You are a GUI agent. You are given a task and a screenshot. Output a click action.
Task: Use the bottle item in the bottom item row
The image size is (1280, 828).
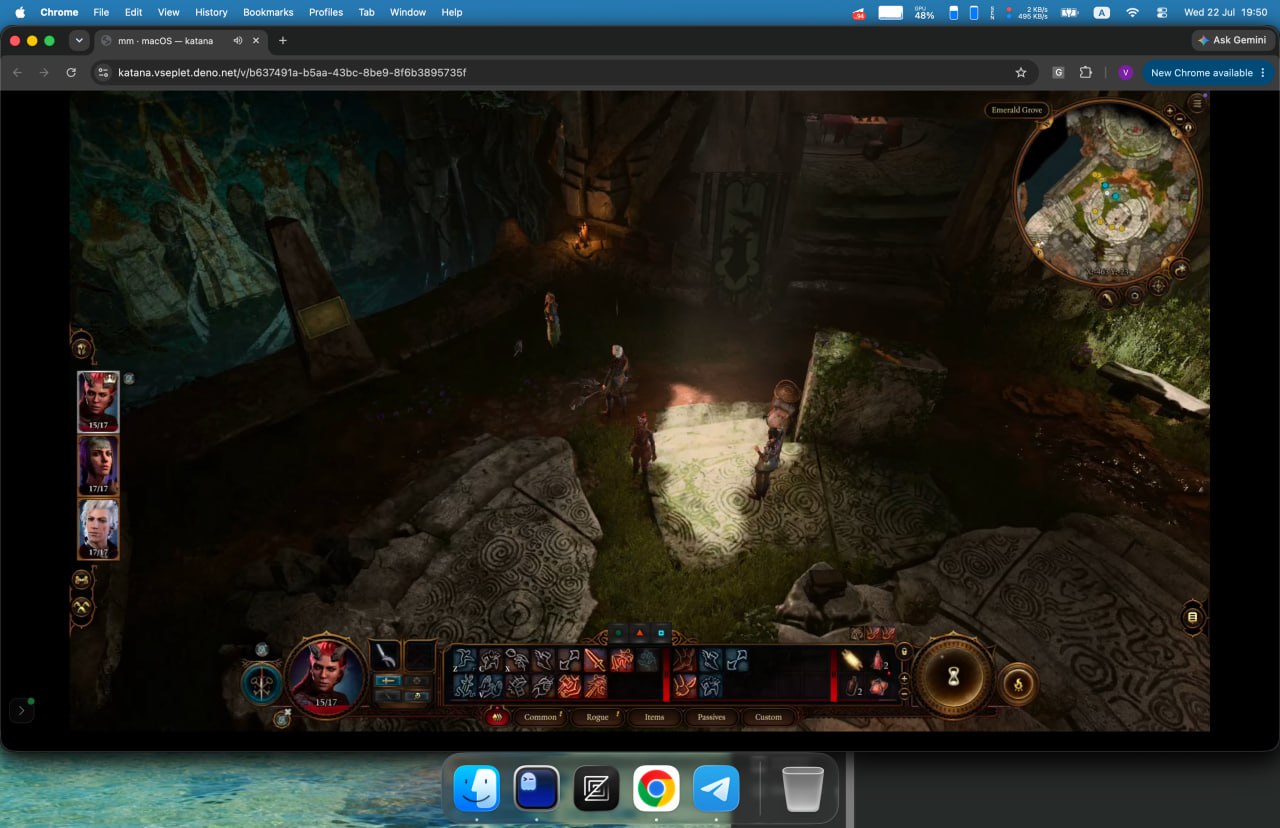tap(853, 686)
